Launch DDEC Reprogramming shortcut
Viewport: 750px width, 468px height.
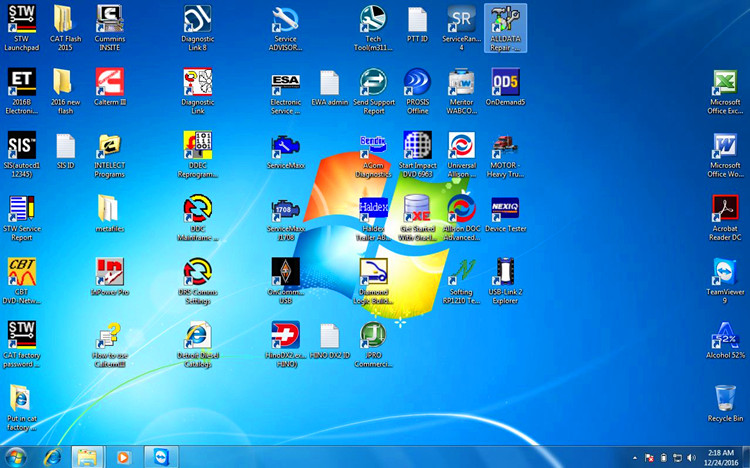(x=198, y=155)
